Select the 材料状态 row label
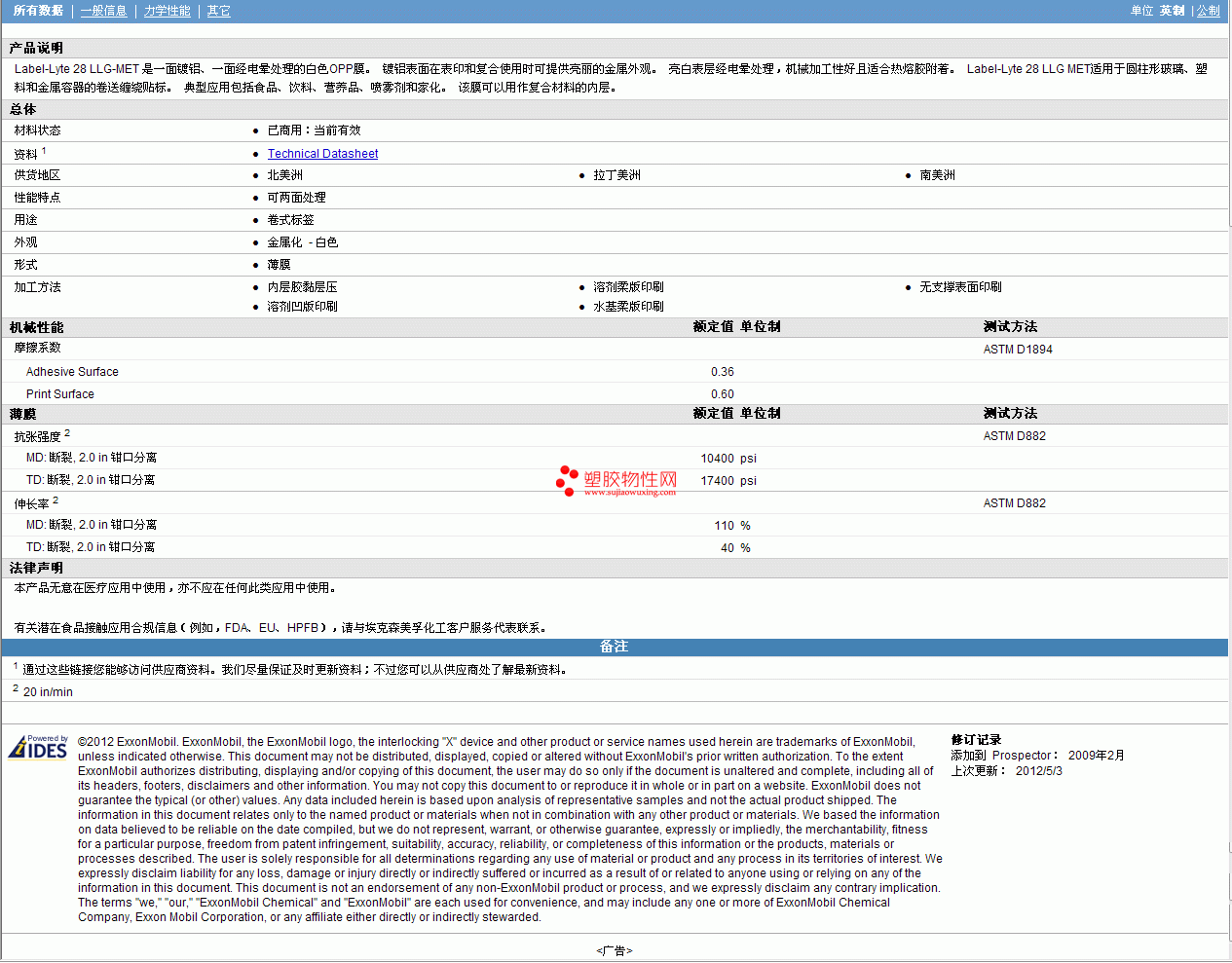Viewport: 1232px width, 963px height. (37, 130)
